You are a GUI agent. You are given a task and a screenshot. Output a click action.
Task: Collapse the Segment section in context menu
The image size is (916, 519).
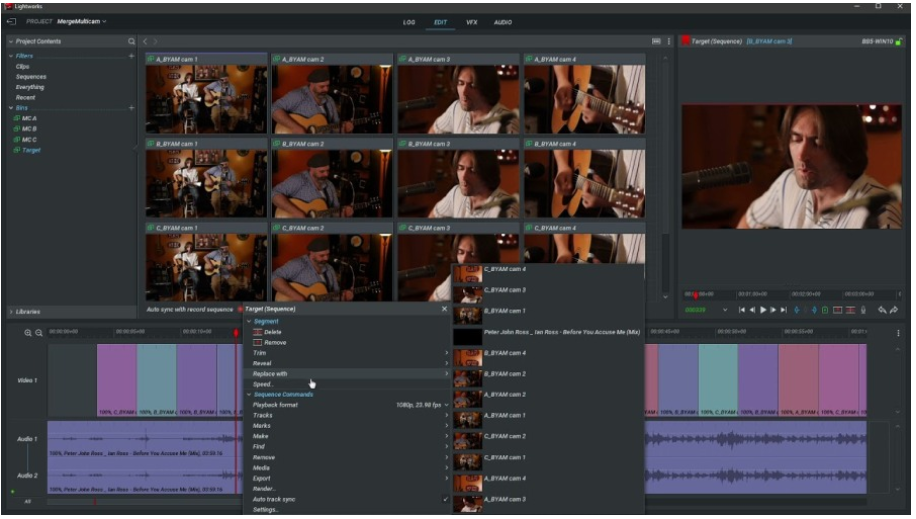[249, 321]
